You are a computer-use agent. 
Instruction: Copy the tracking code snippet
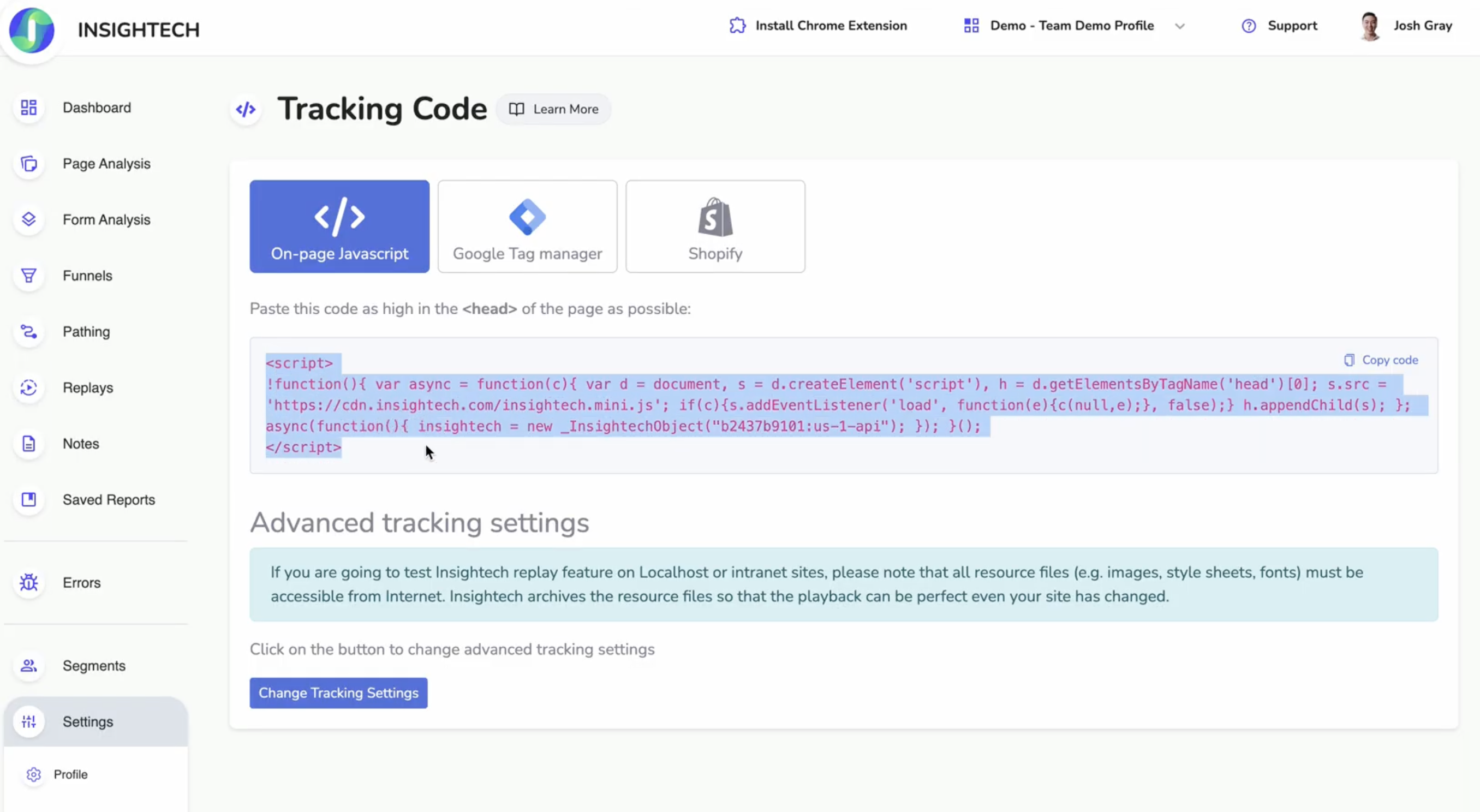pyautogui.click(x=1381, y=360)
